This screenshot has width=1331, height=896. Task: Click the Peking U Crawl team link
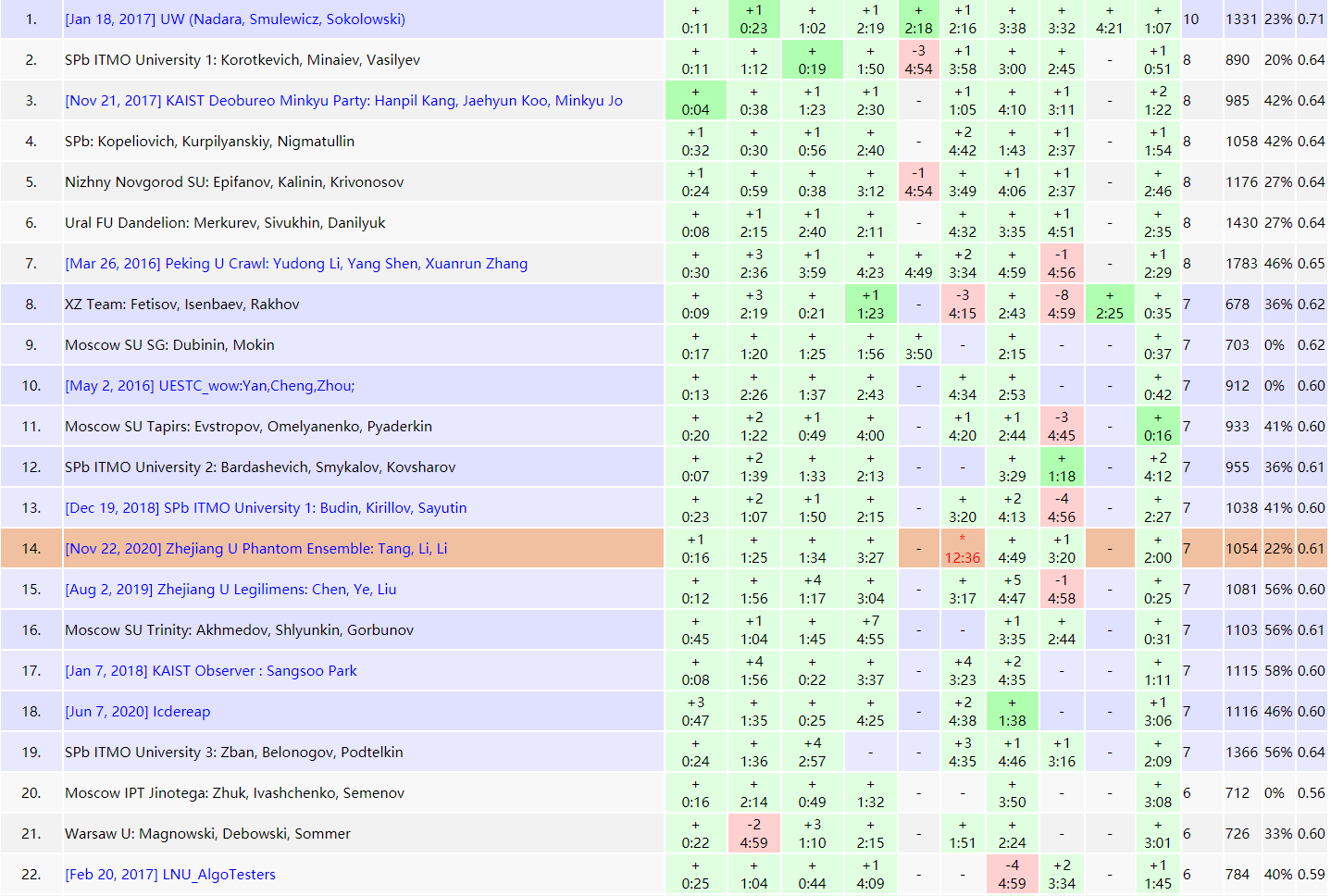[x=296, y=264]
